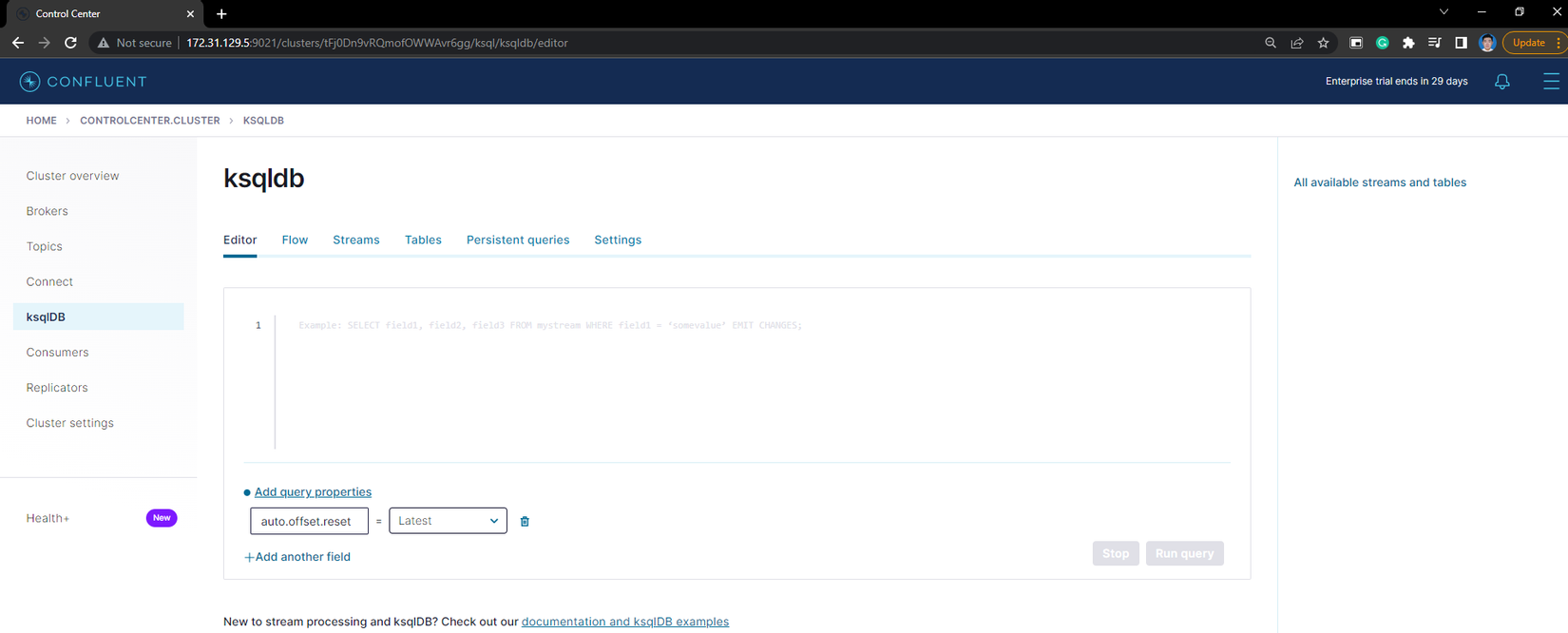1568x633 pixels.
Task: Open Cluster settings in sidebar
Action: [69, 423]
